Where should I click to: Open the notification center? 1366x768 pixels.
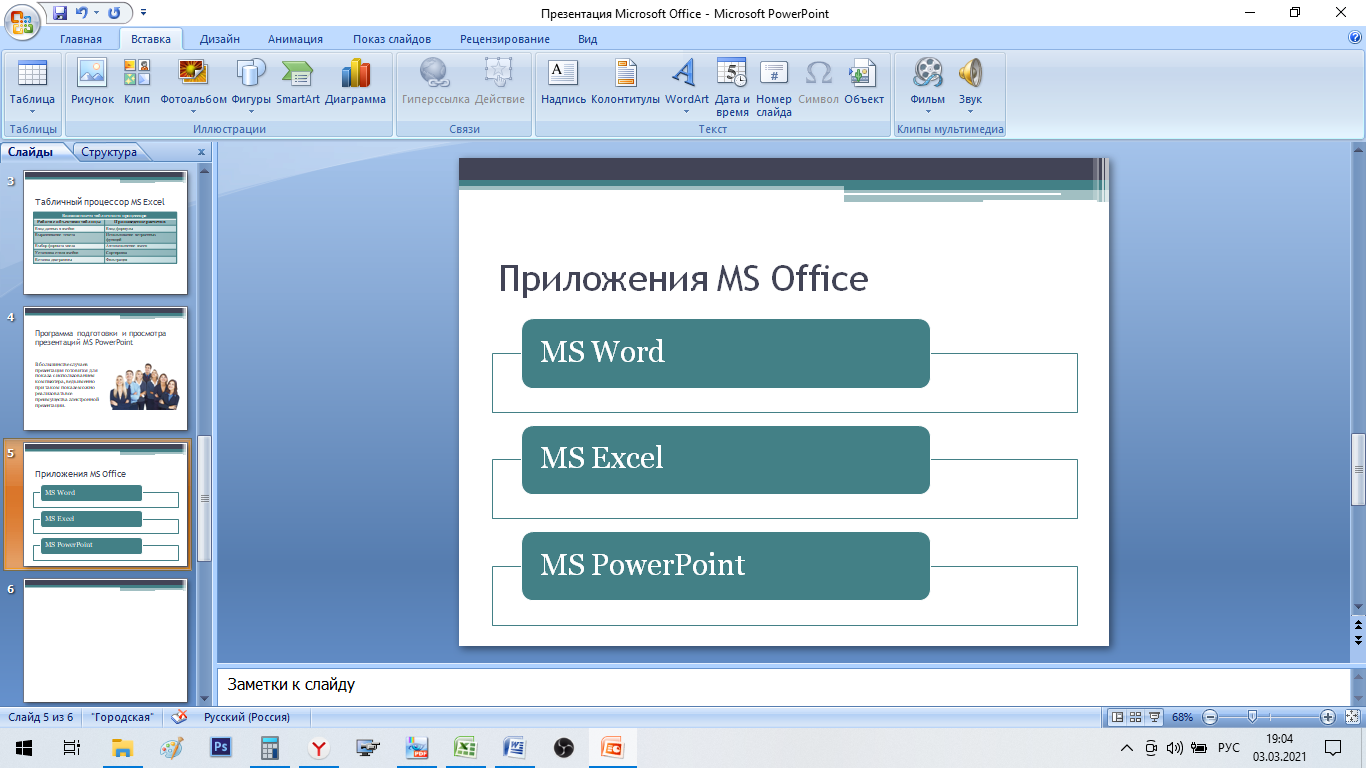1333,747
